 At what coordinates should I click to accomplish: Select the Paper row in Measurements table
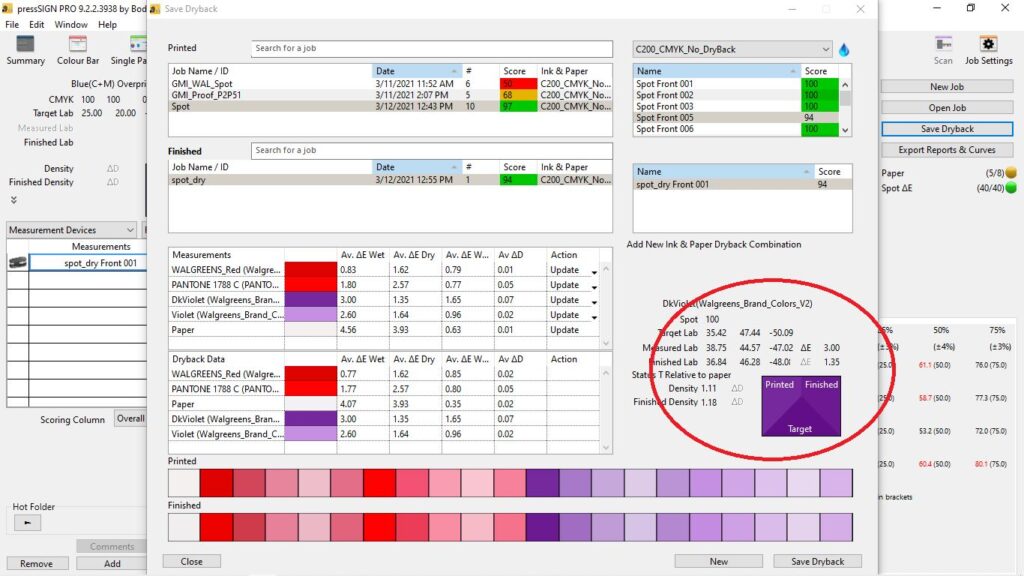point(384,330)
